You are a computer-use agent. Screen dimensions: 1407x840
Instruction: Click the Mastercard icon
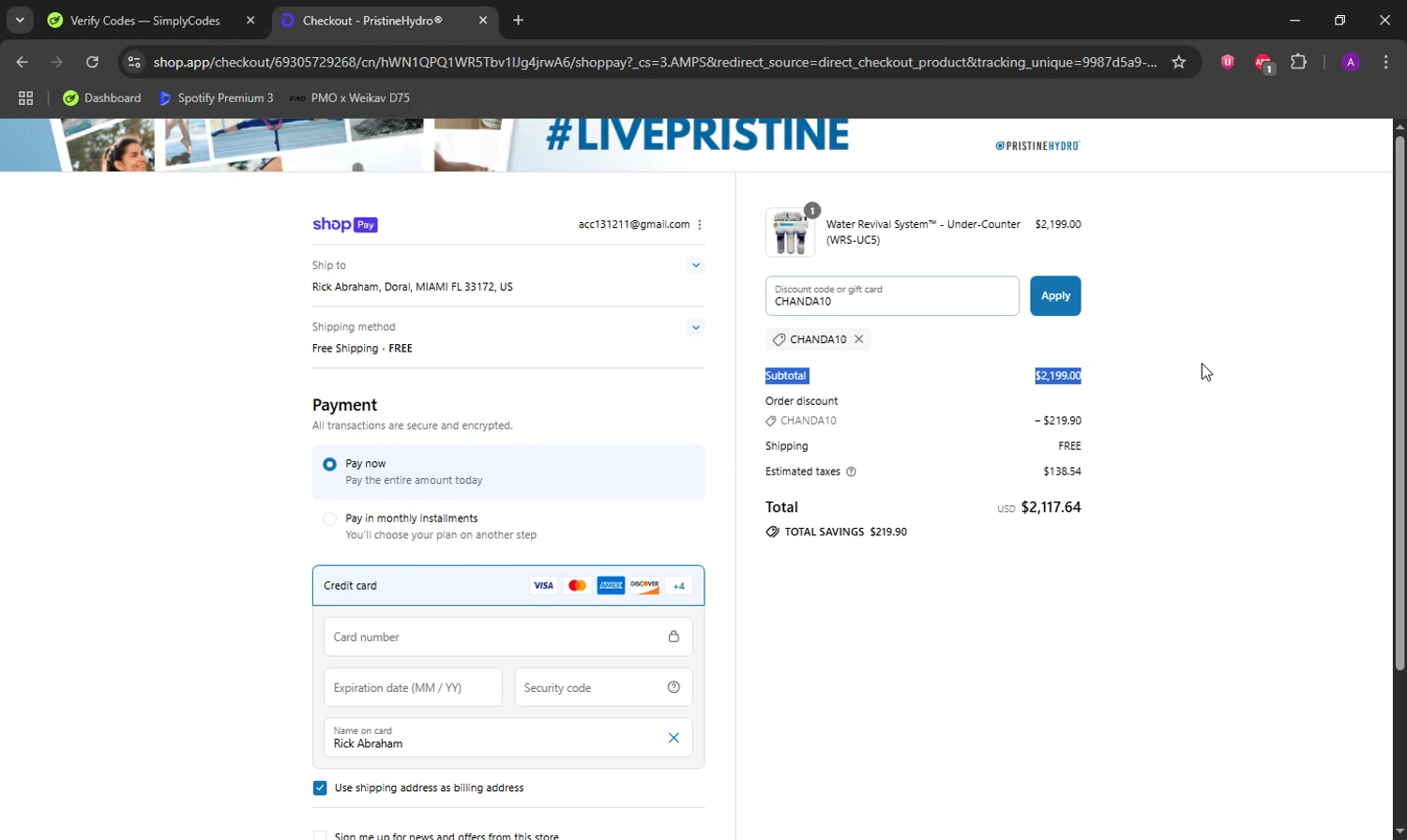tap(577, 585)
